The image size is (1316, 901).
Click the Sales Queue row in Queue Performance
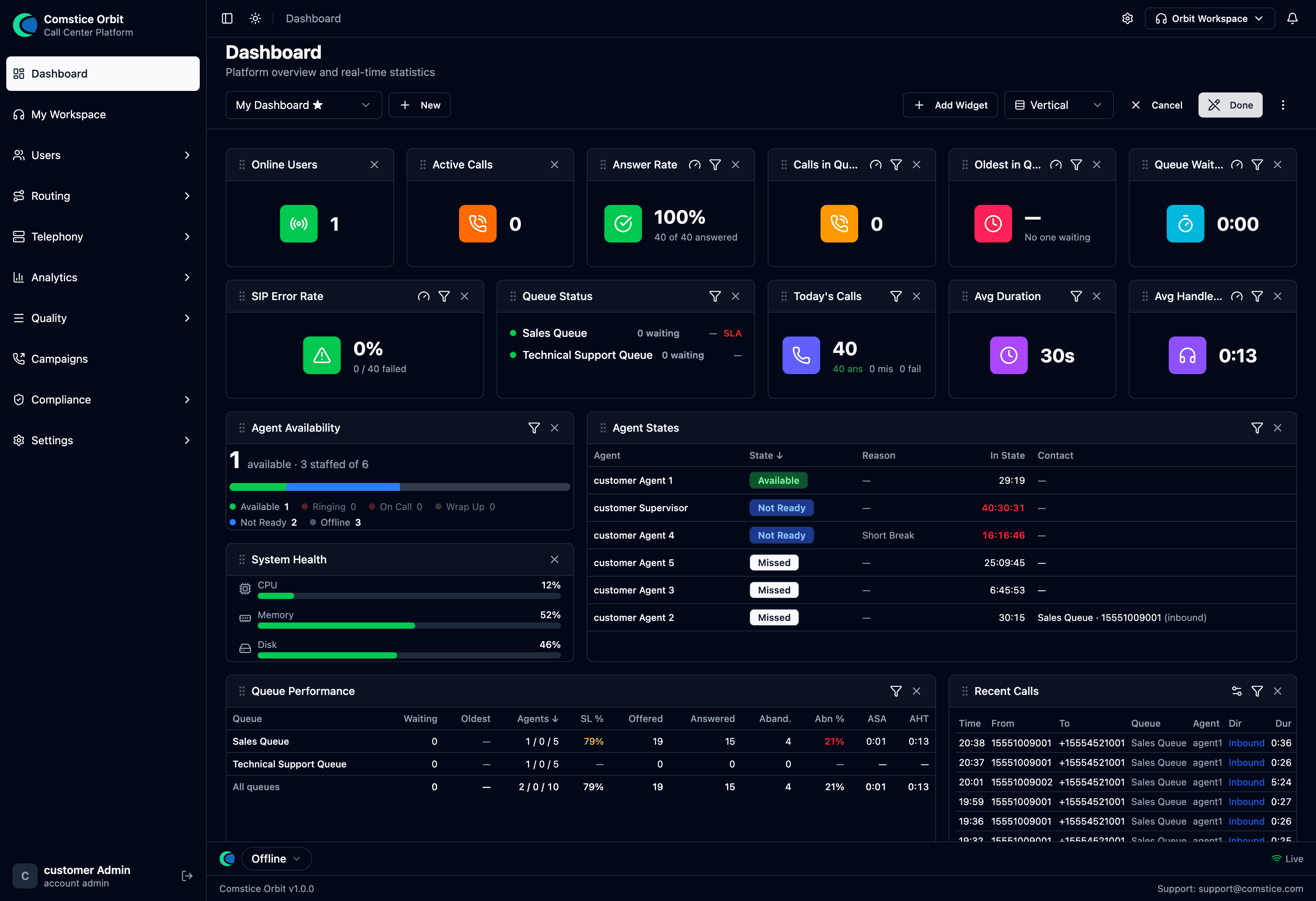pos(580,741)
